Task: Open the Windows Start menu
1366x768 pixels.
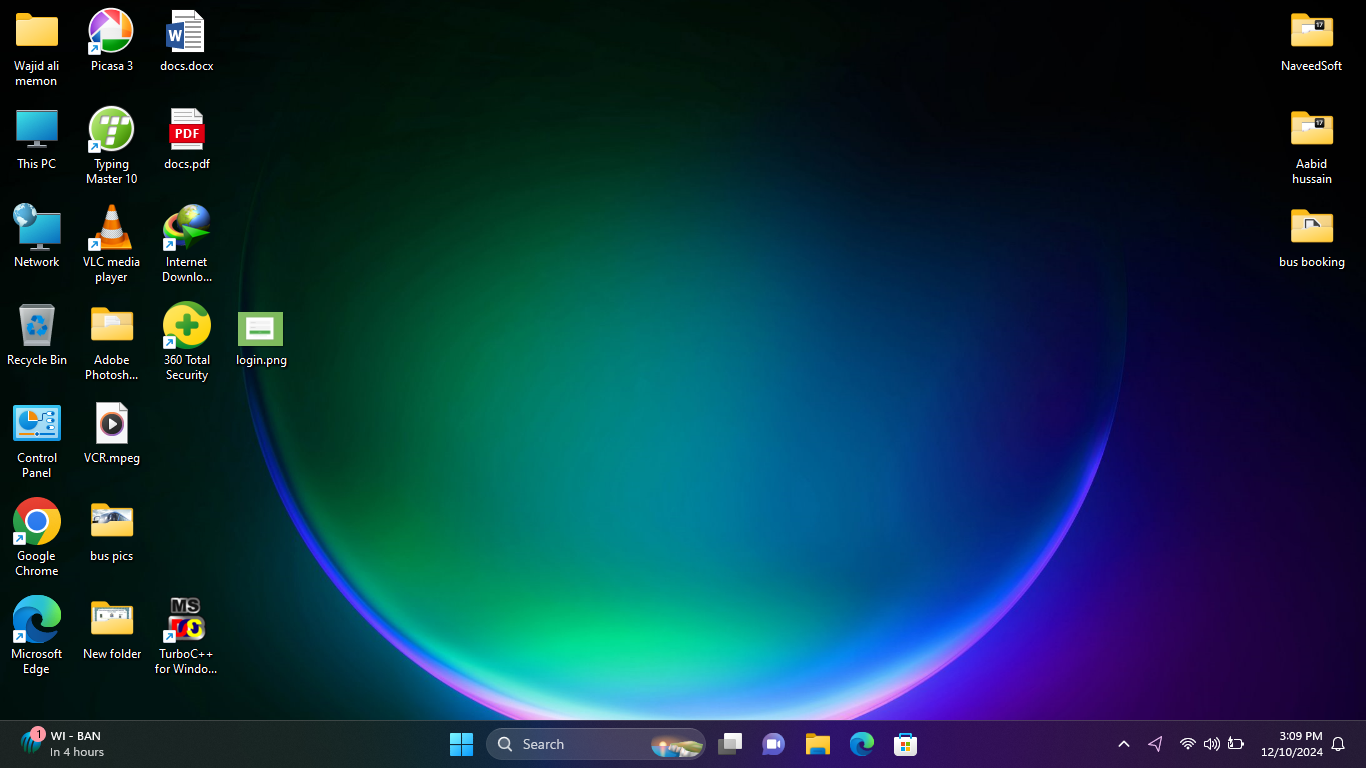Action: (461, 744)
